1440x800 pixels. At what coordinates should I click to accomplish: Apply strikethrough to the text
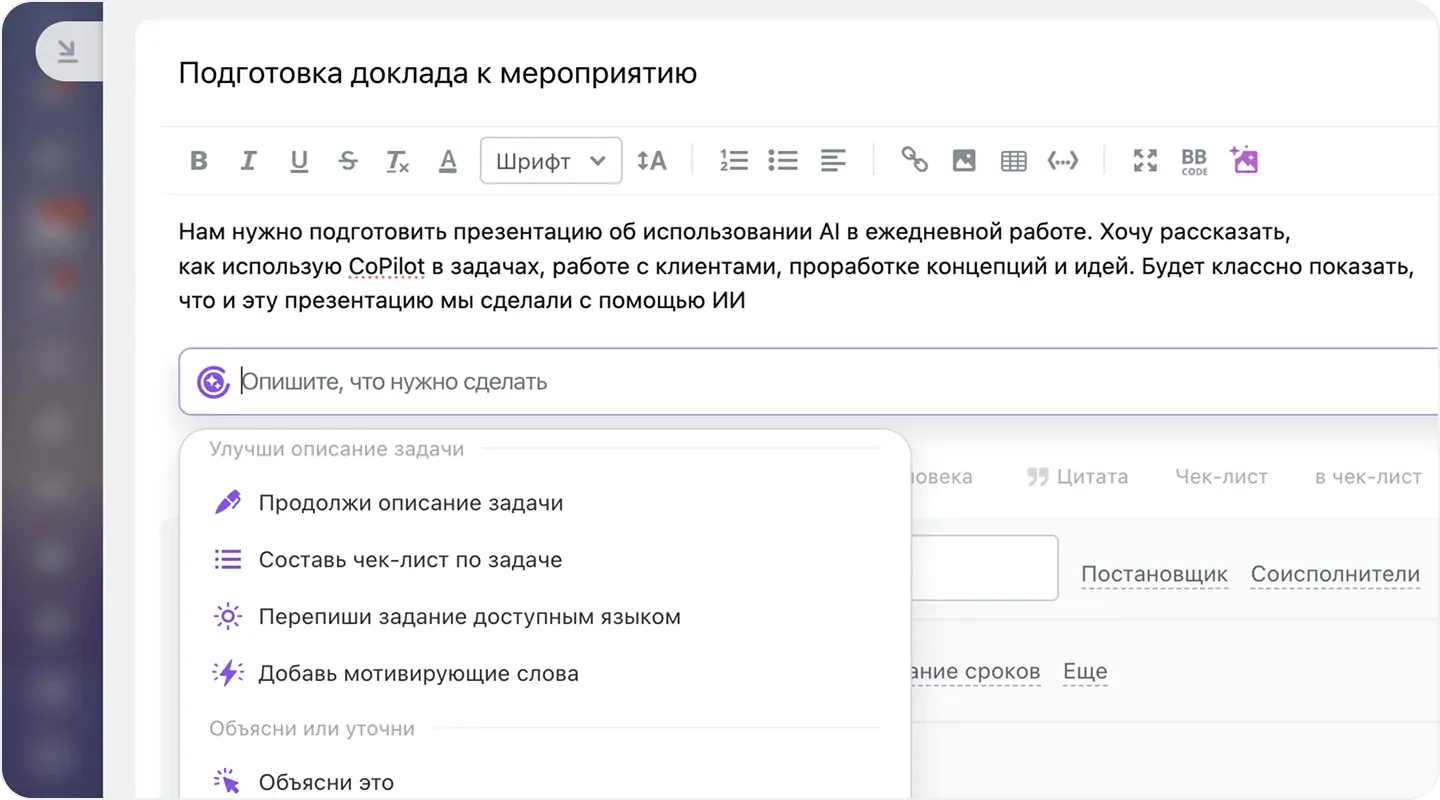click(x=348, y=160)
